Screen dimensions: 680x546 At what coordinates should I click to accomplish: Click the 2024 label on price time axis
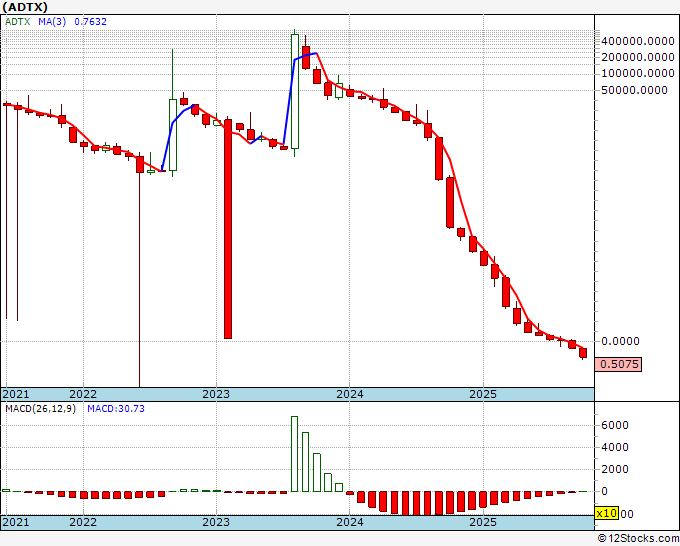coord(350,394)
